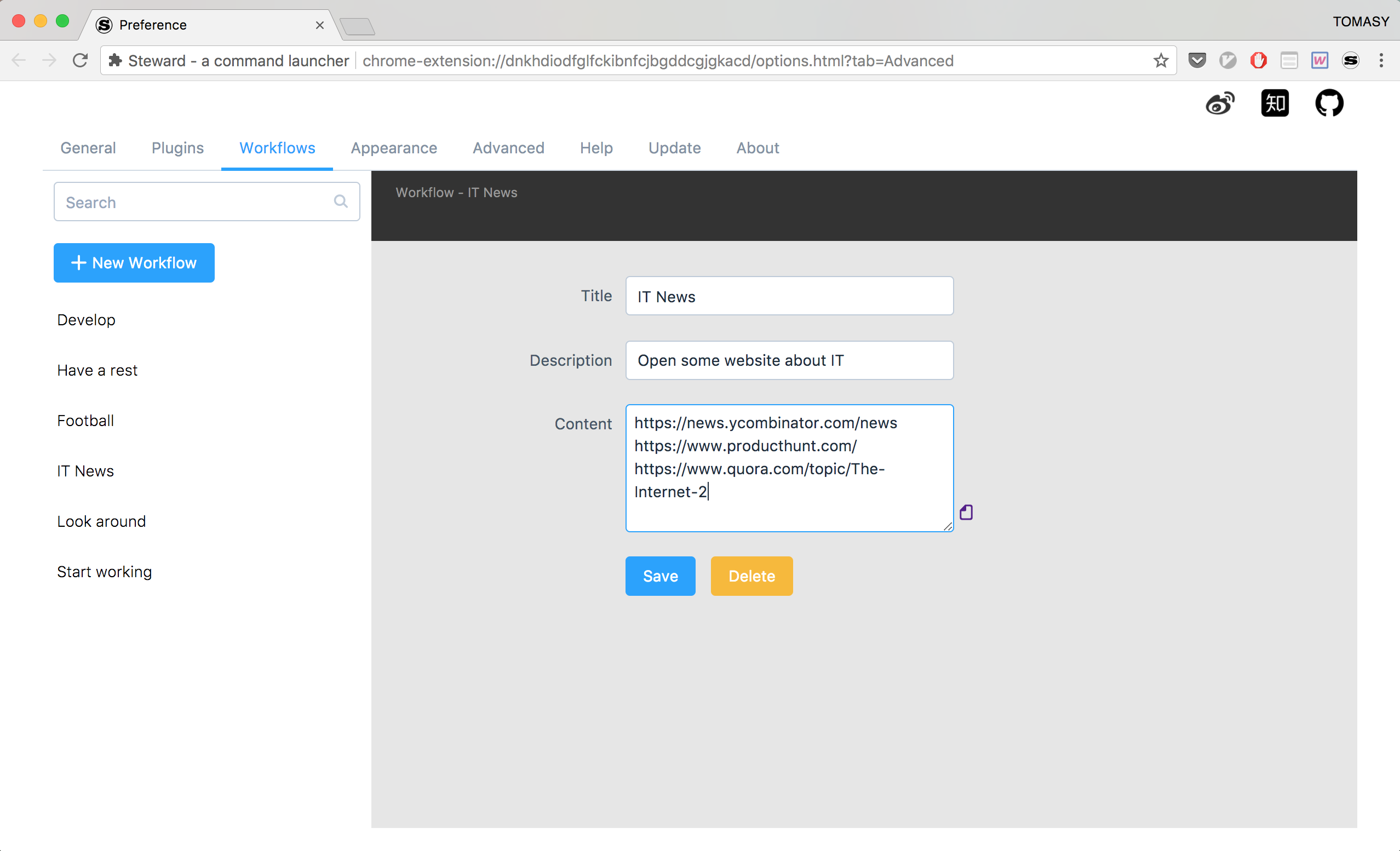The width and height of the screenshot is (1400, 851).
Task: Click the search magnifier icon
Action: click(340, 201)
